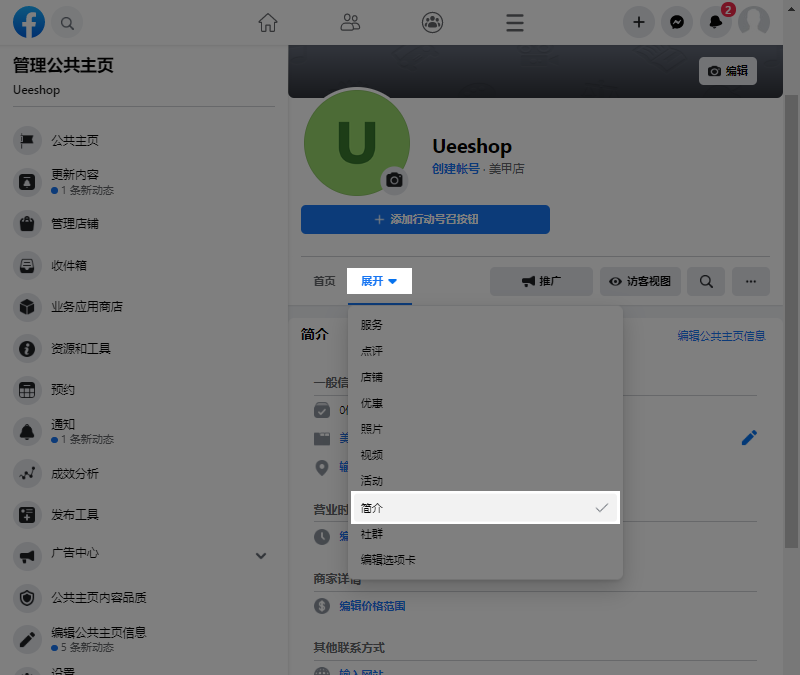The height and width of the screenshot is (675, 800).
Task: Select 服务 from the dropdown menu
Action: [x=485, y=325]
